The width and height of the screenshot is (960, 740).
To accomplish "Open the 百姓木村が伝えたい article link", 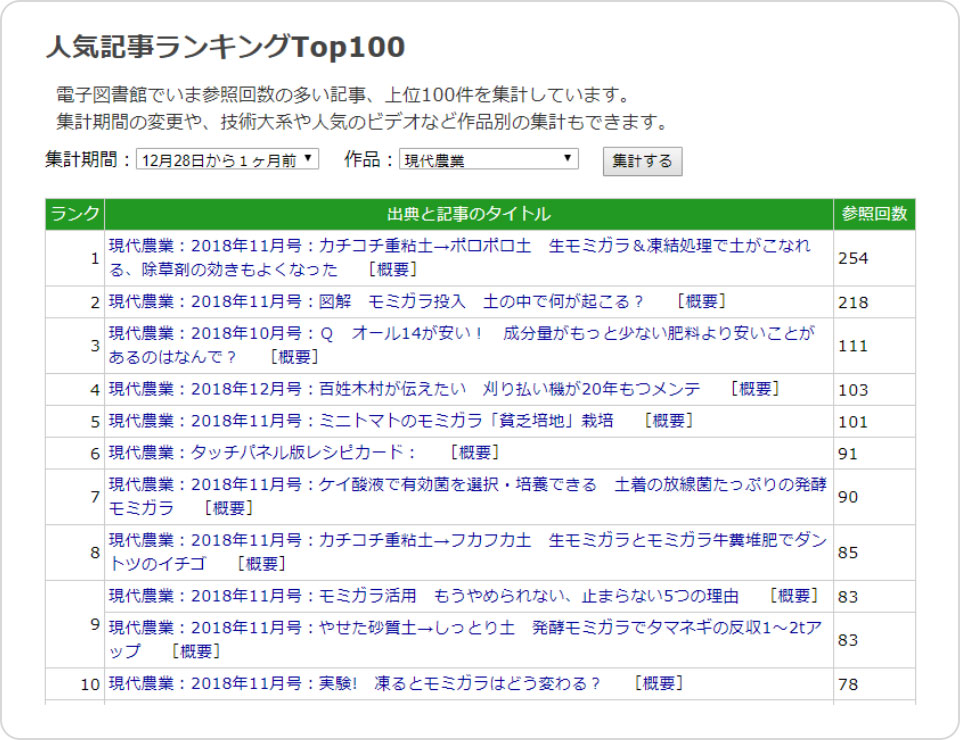I will (405, 389).
